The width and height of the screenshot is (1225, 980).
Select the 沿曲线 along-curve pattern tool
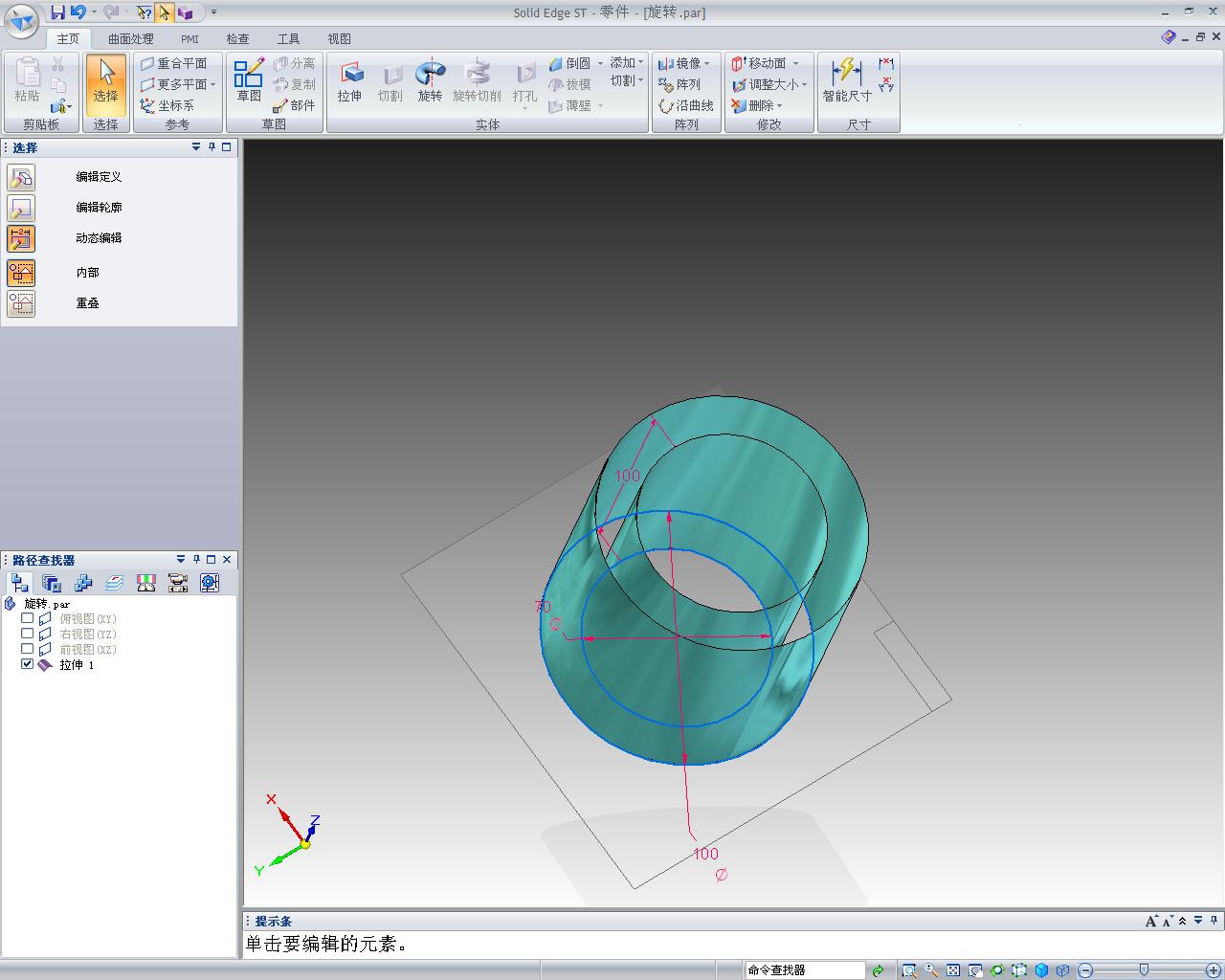[x=686, y=105]
